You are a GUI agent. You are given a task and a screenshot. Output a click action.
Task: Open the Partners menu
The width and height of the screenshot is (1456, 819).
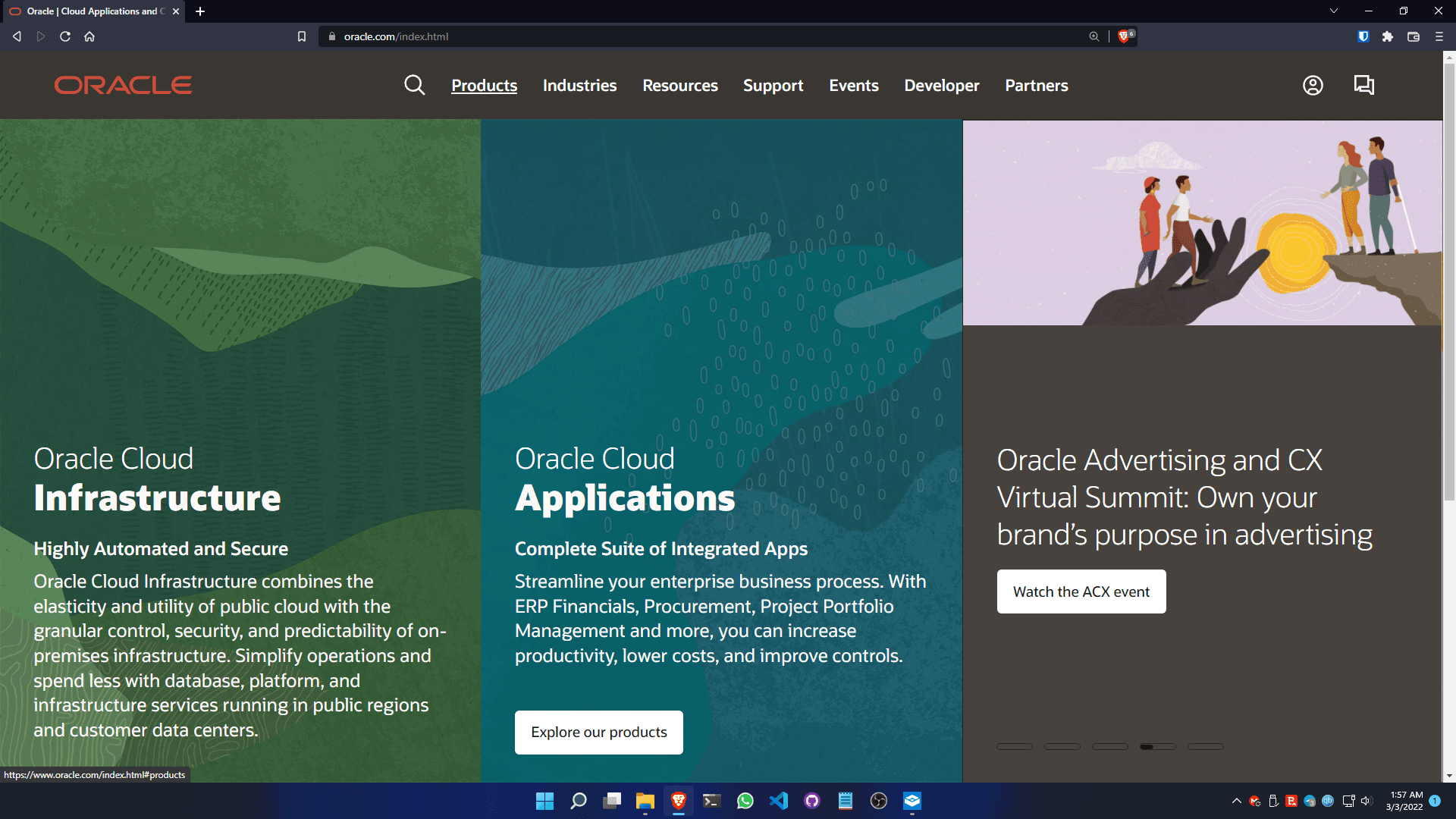coord(1037,86)
